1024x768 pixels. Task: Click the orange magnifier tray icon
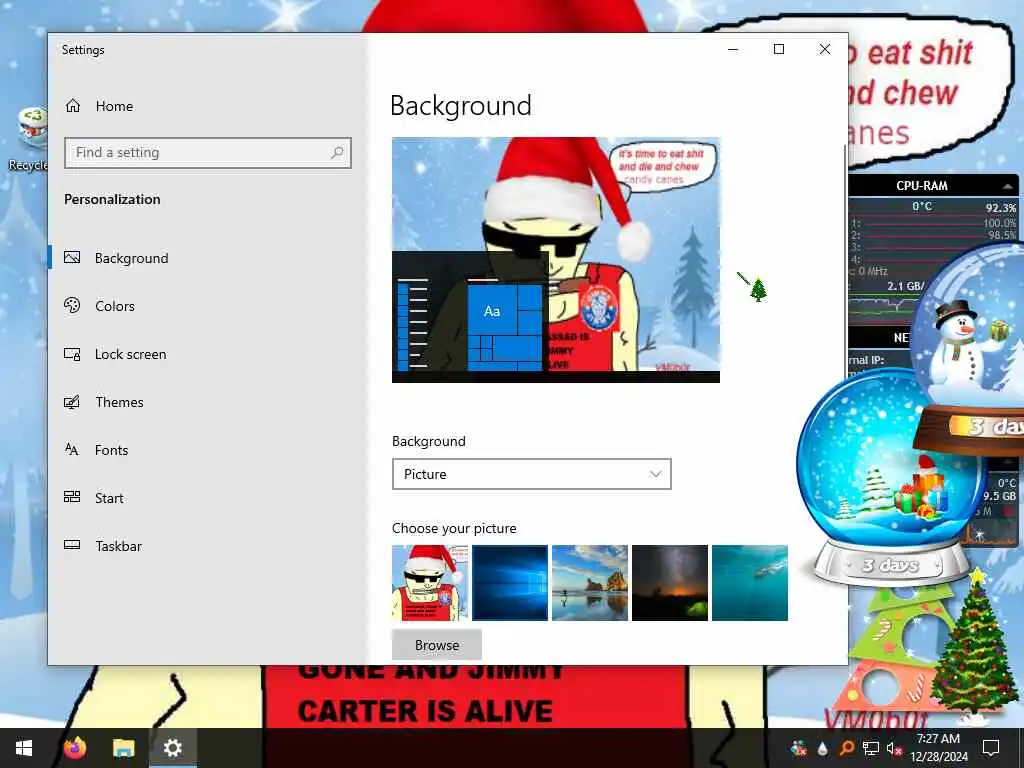point(846,748)
